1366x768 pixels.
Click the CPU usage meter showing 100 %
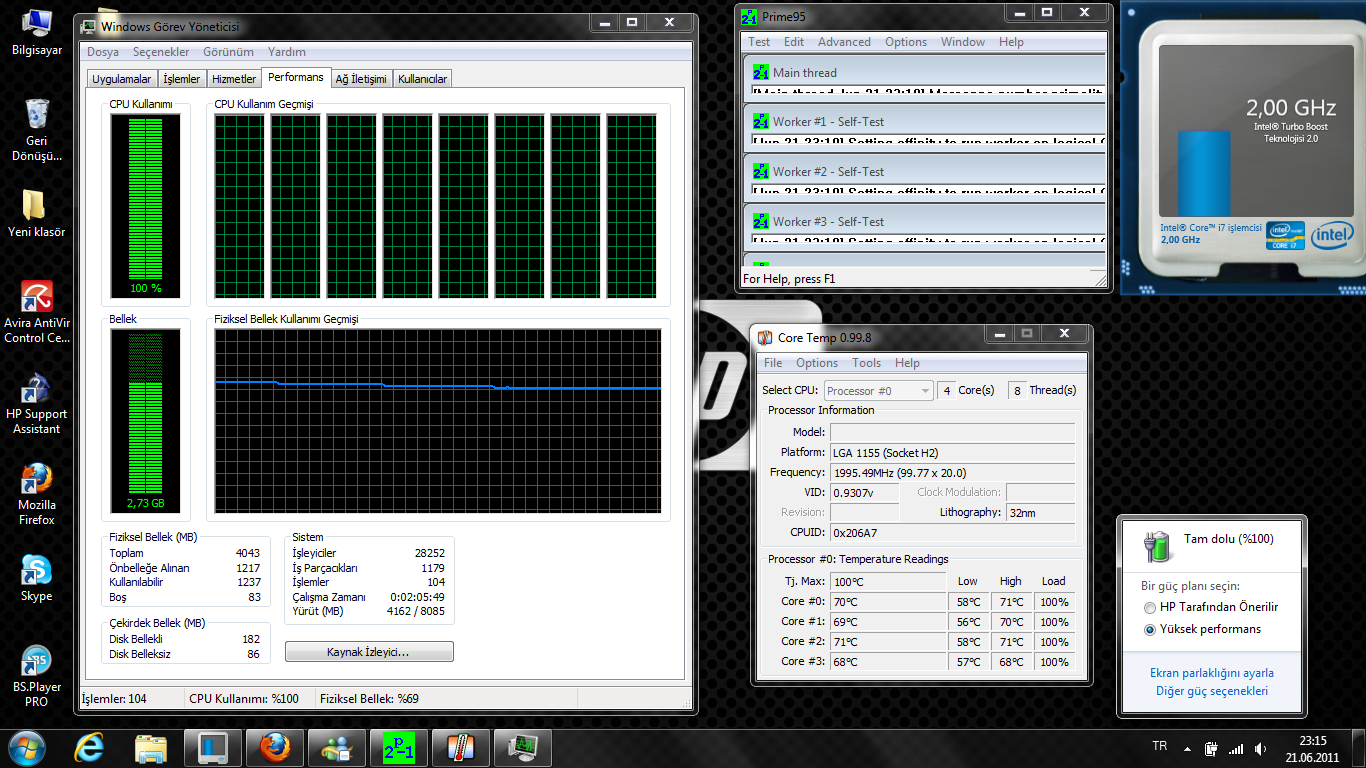point(145,206)
